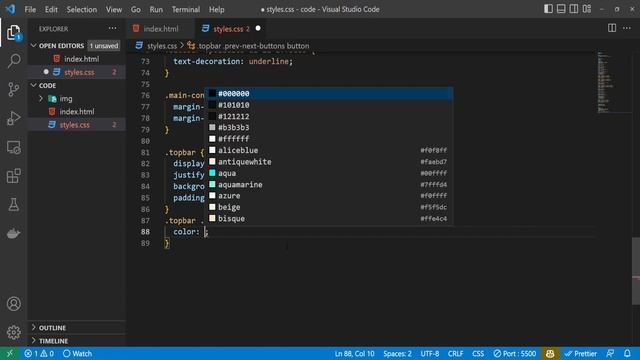Expand the Outline section
Viewport: 640px width, 360px height.
point(76,328)
